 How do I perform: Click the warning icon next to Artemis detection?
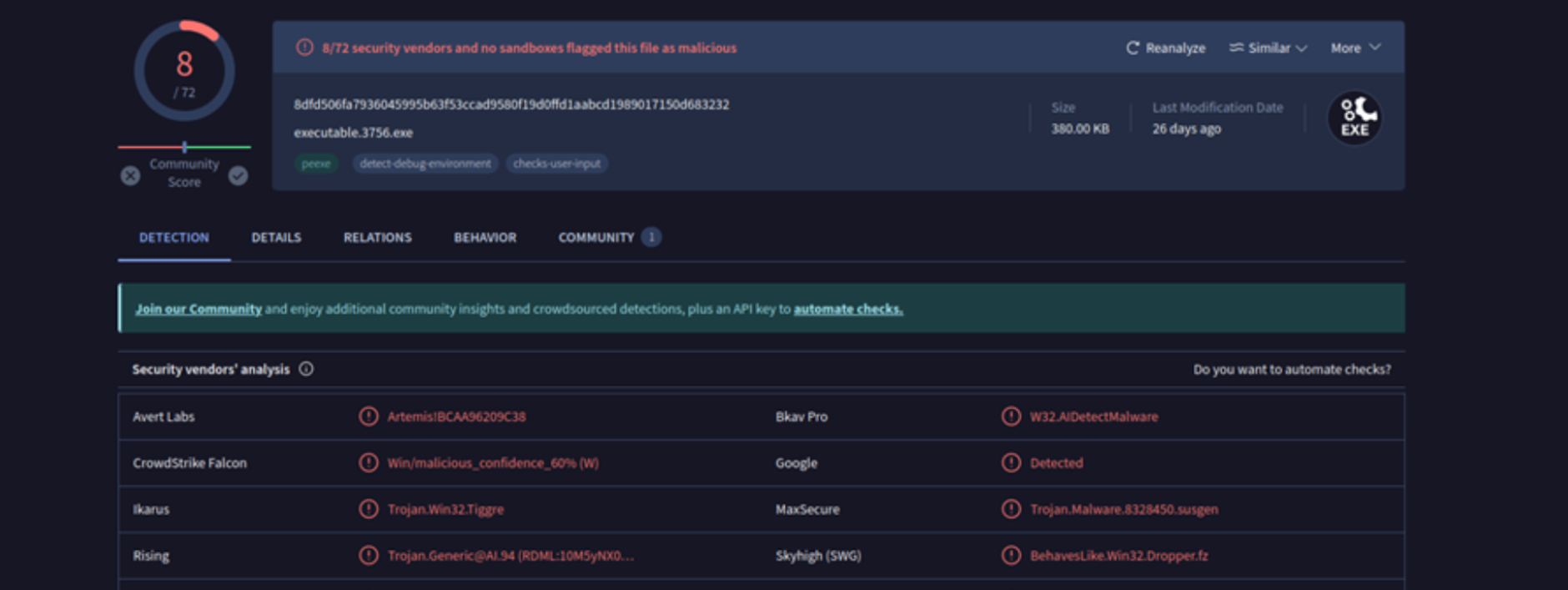(368, 416)
